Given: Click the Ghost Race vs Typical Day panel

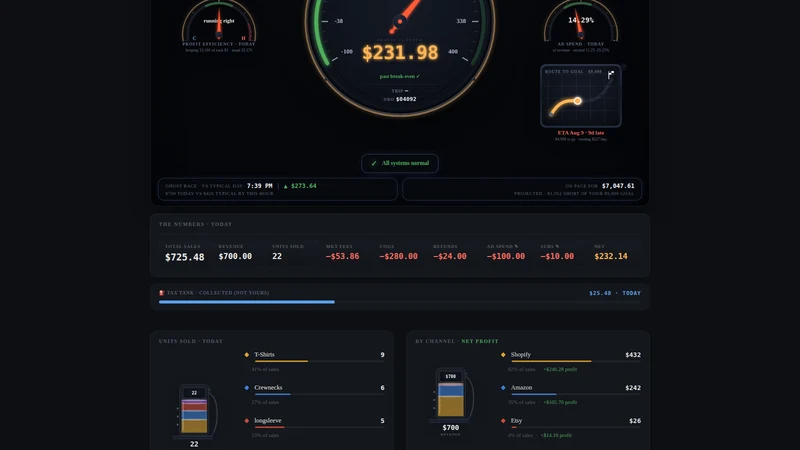Looking at the screenshot, I should 278,189.
